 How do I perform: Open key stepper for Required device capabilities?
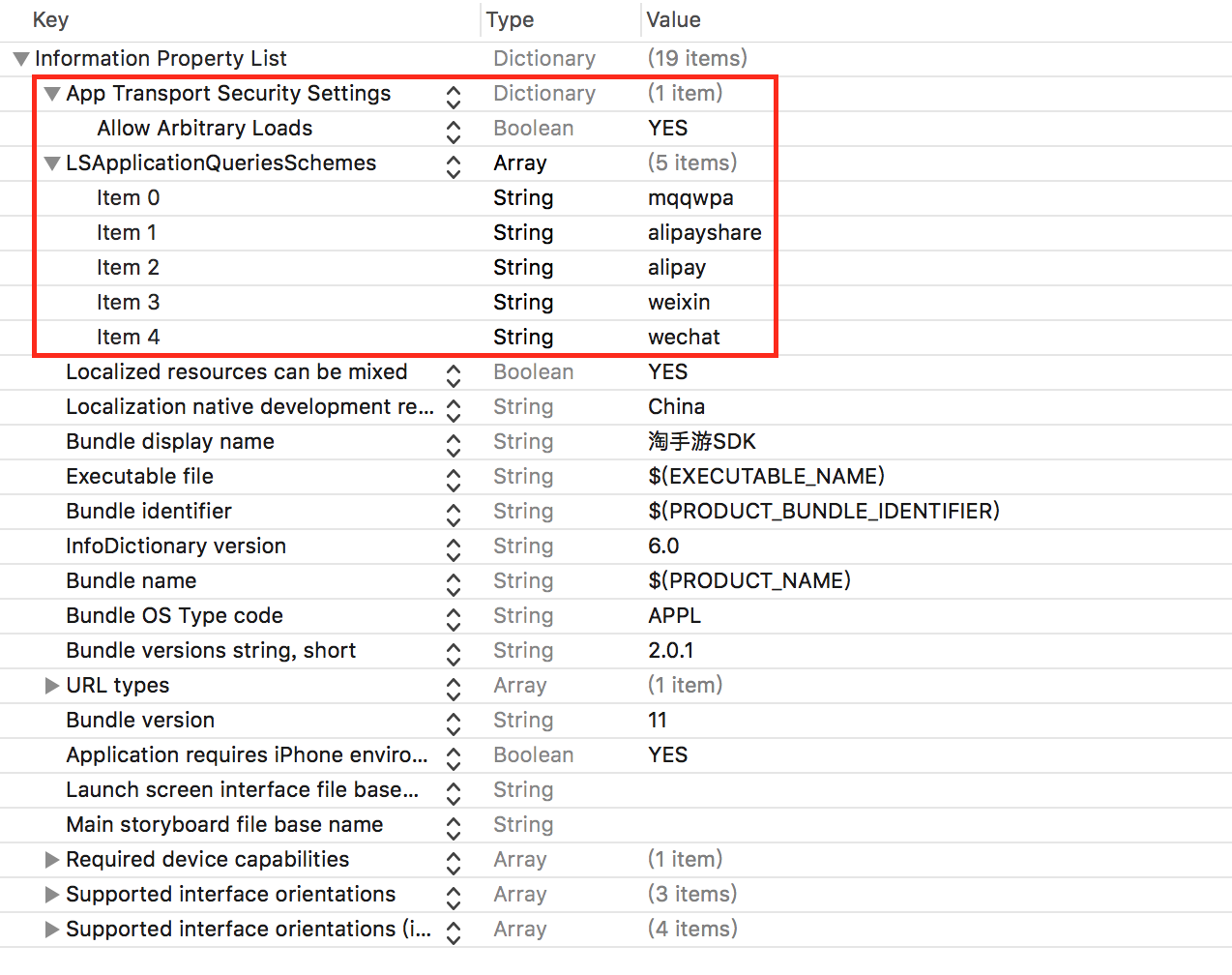(454, 862)
